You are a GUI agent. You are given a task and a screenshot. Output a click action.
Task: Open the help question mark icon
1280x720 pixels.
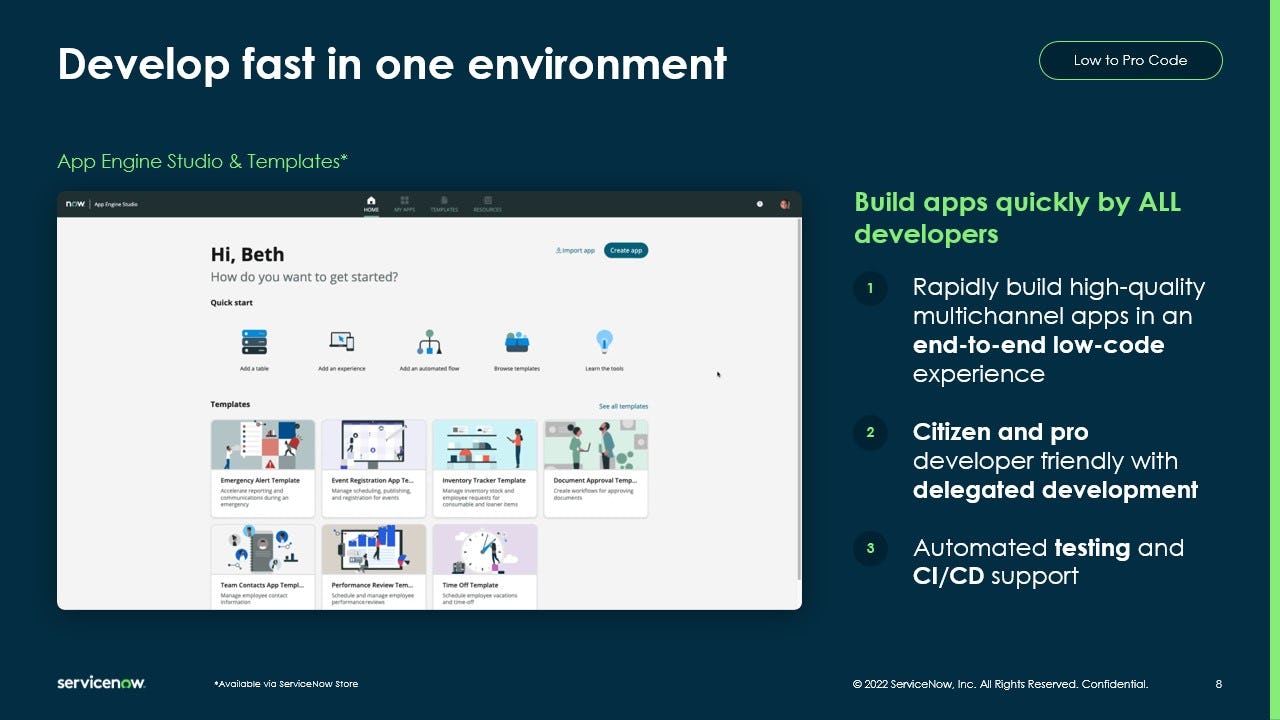tap(759, 204)
